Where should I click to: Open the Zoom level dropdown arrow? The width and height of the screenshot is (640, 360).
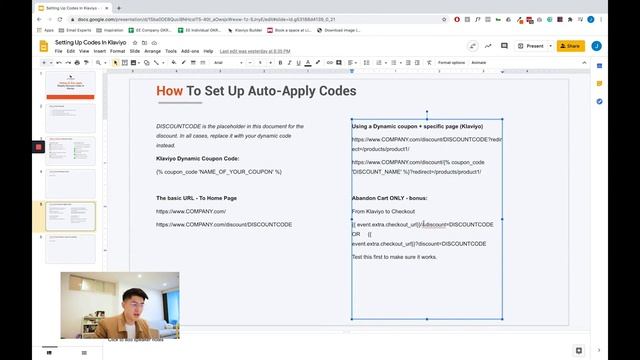[x=105, y=63]
